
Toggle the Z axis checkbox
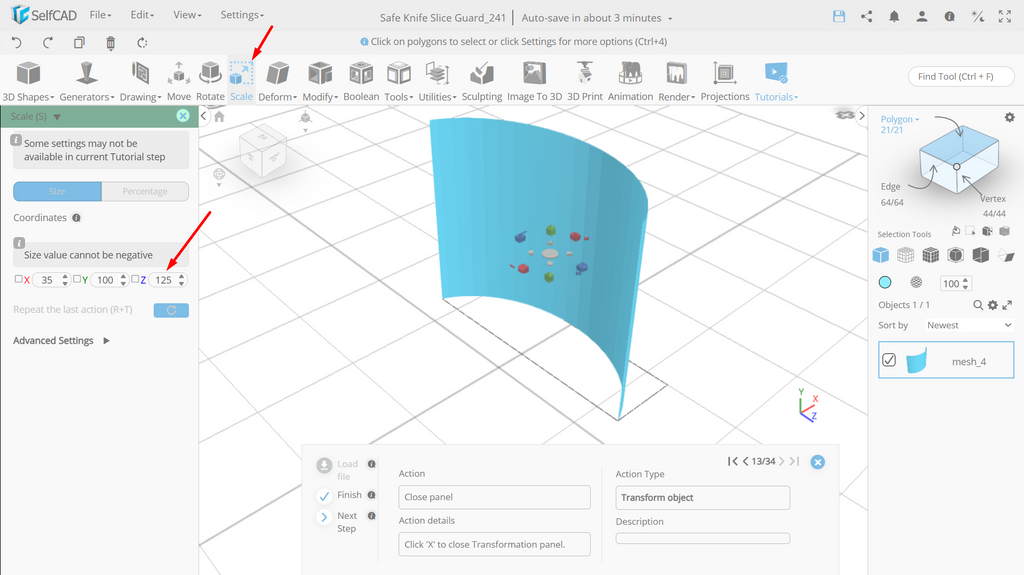click(135, 279)
